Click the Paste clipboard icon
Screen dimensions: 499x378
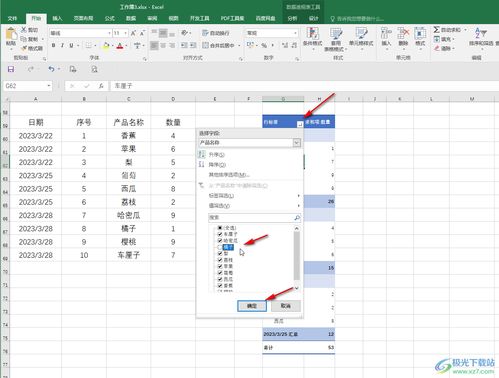point(11,34)
